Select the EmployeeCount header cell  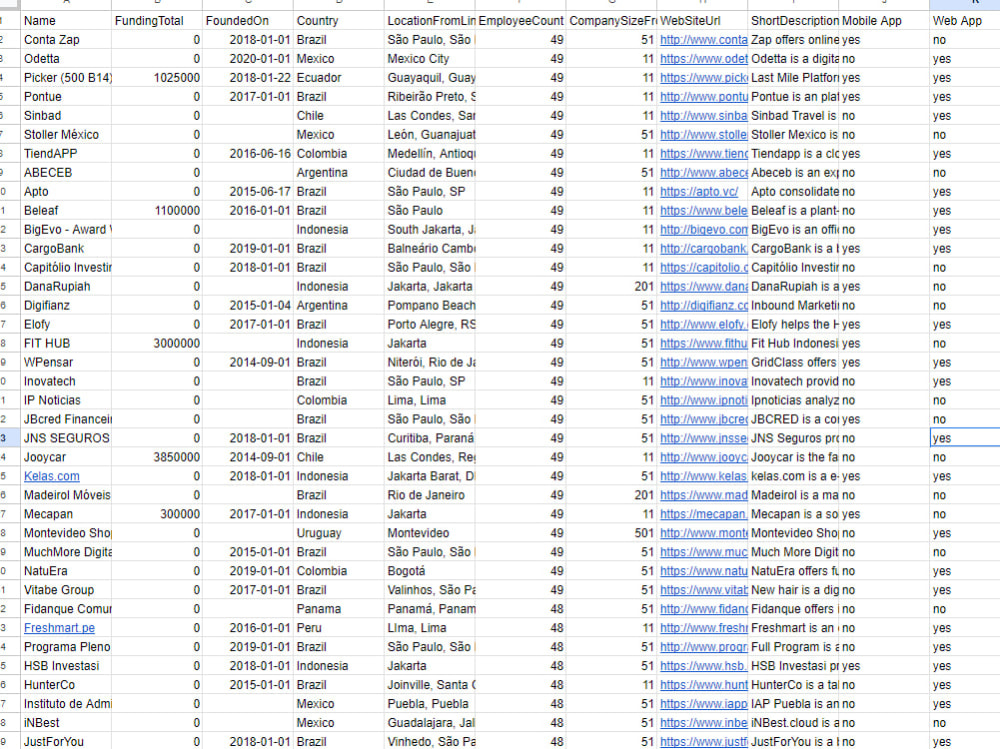point(520,20)
